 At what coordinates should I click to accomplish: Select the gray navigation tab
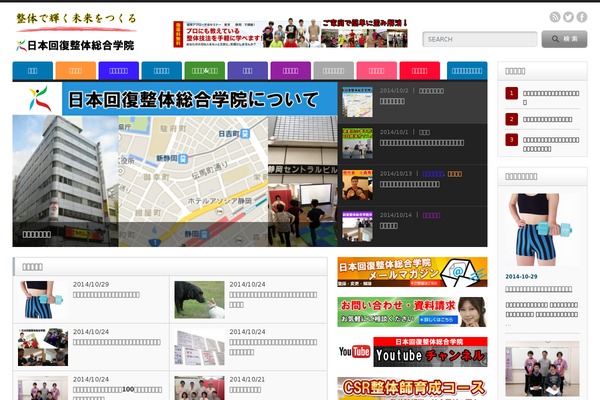coord(334,71)
